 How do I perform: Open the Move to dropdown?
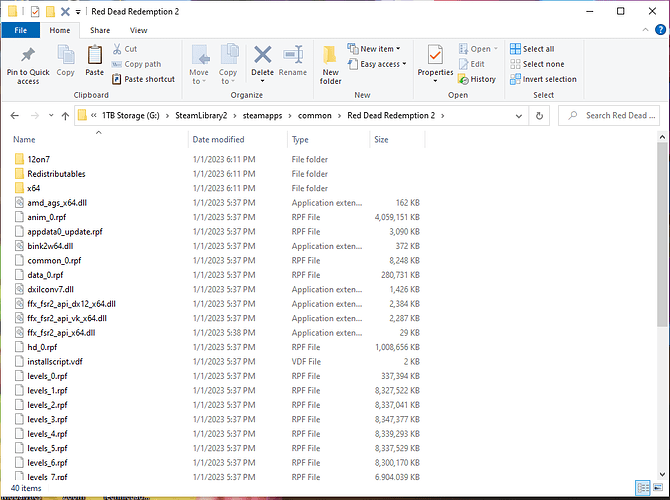click(199, 62)
